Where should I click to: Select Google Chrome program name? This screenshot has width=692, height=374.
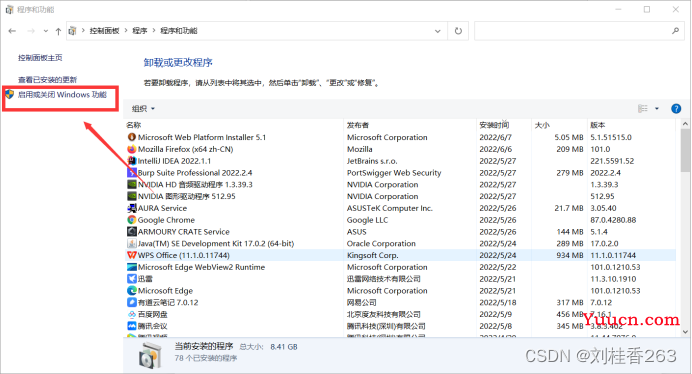[166, 220]
